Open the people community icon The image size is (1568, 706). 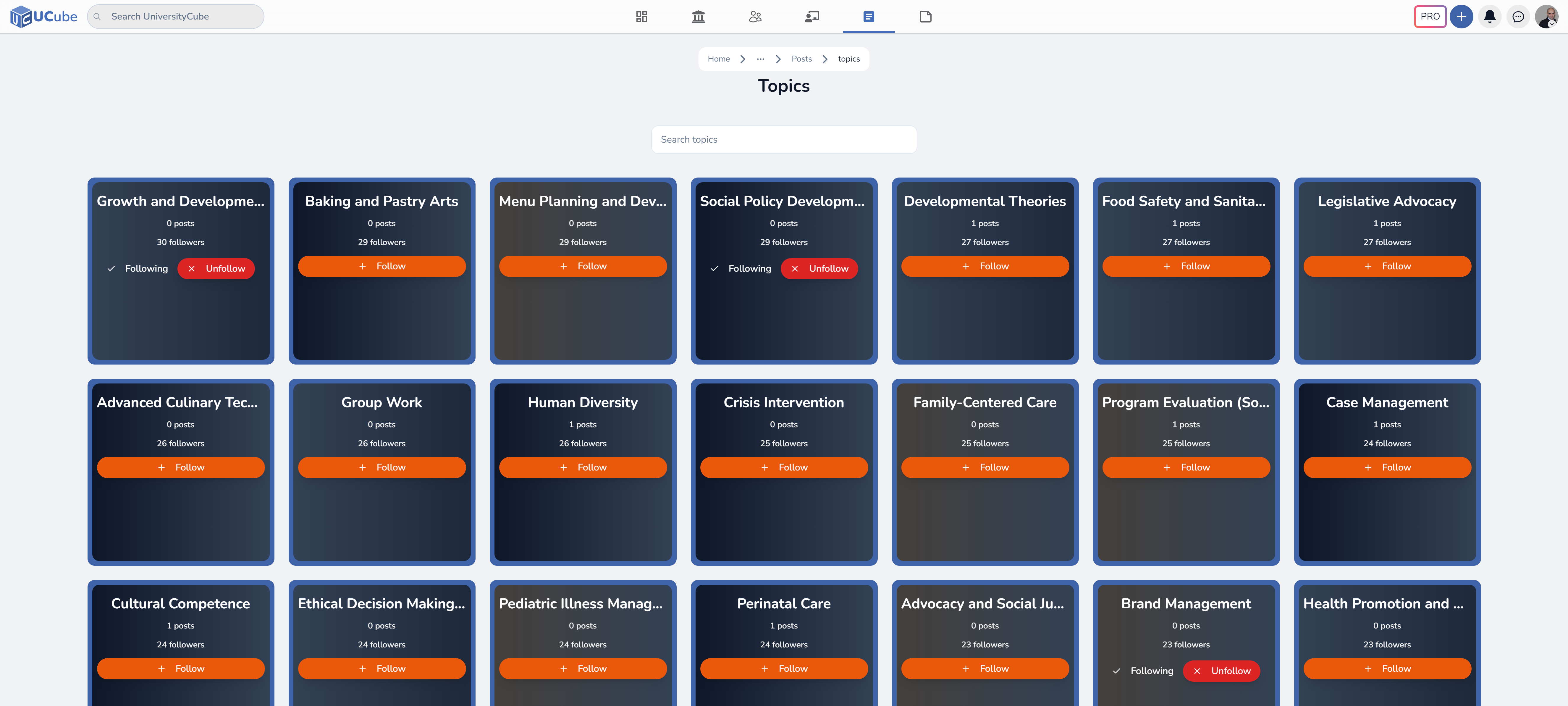coord(755,17)
